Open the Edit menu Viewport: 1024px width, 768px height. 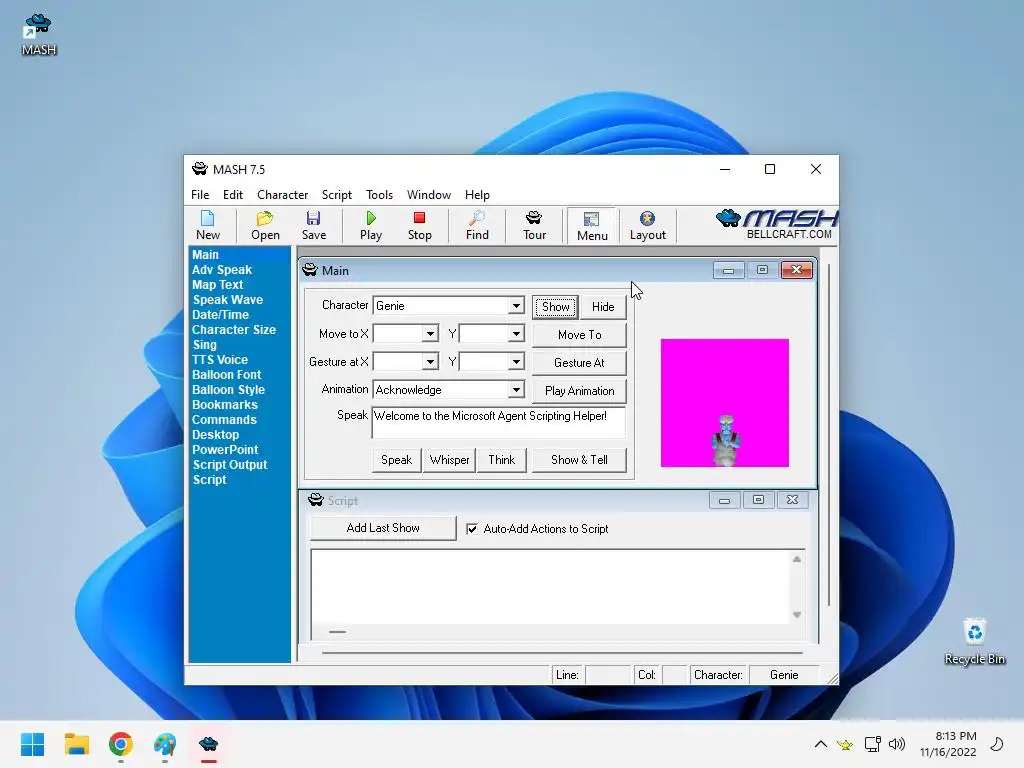click(x=232, y=195)
